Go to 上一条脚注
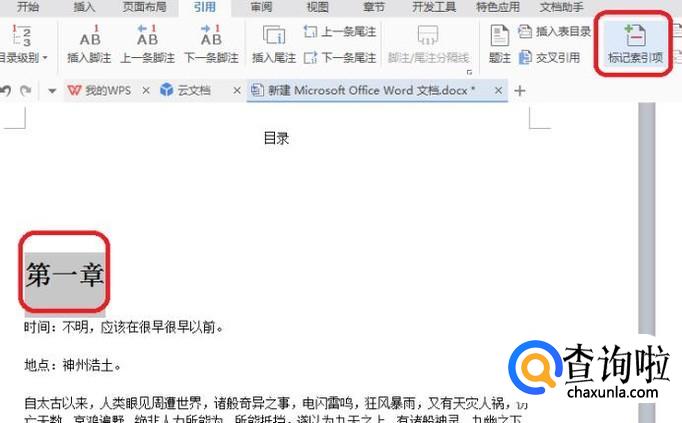Image resolution: width=682 pixels, height=423 pixels. point(147,44)
